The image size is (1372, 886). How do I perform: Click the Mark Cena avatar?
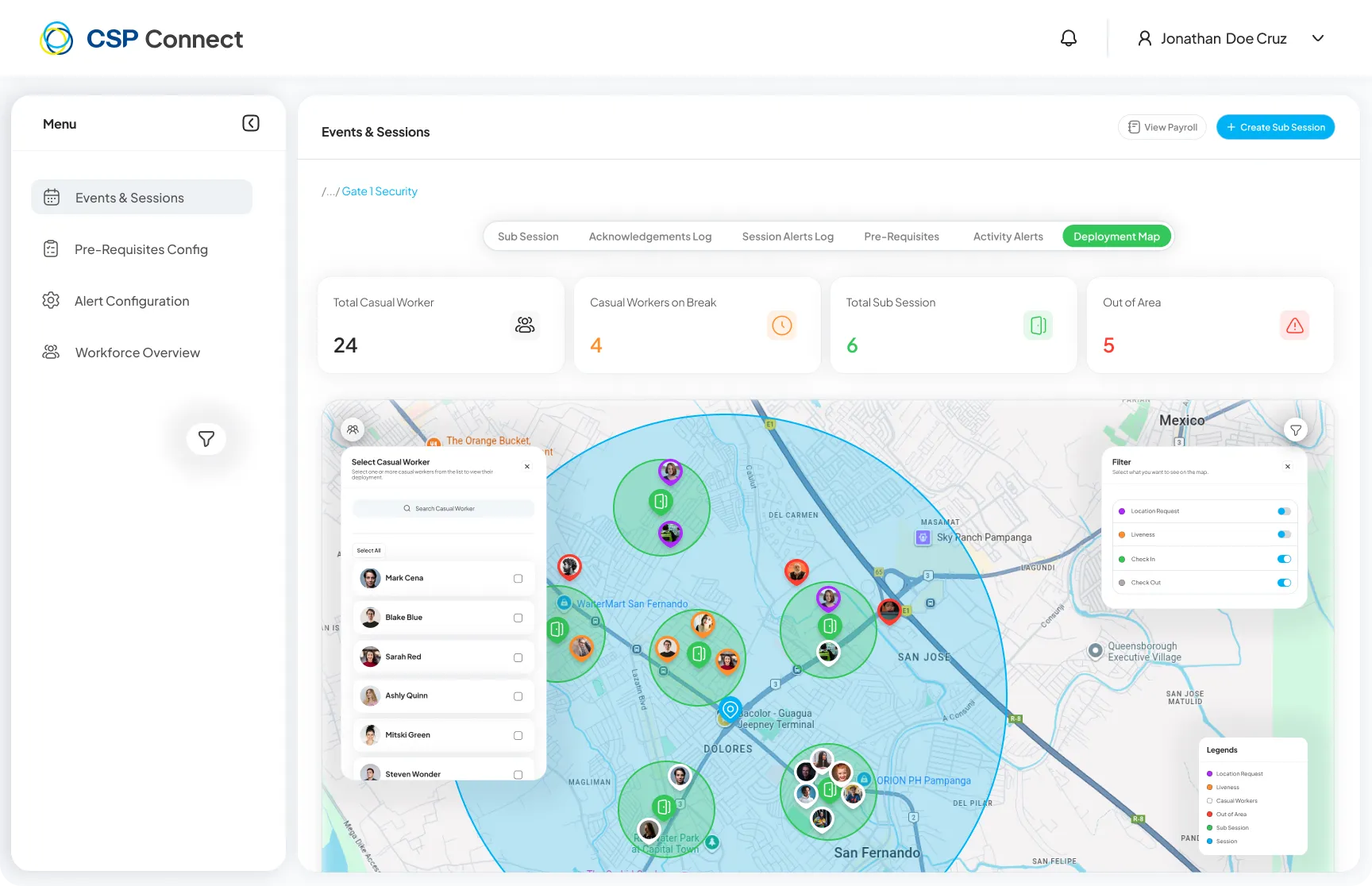click(x=371, y=578)
